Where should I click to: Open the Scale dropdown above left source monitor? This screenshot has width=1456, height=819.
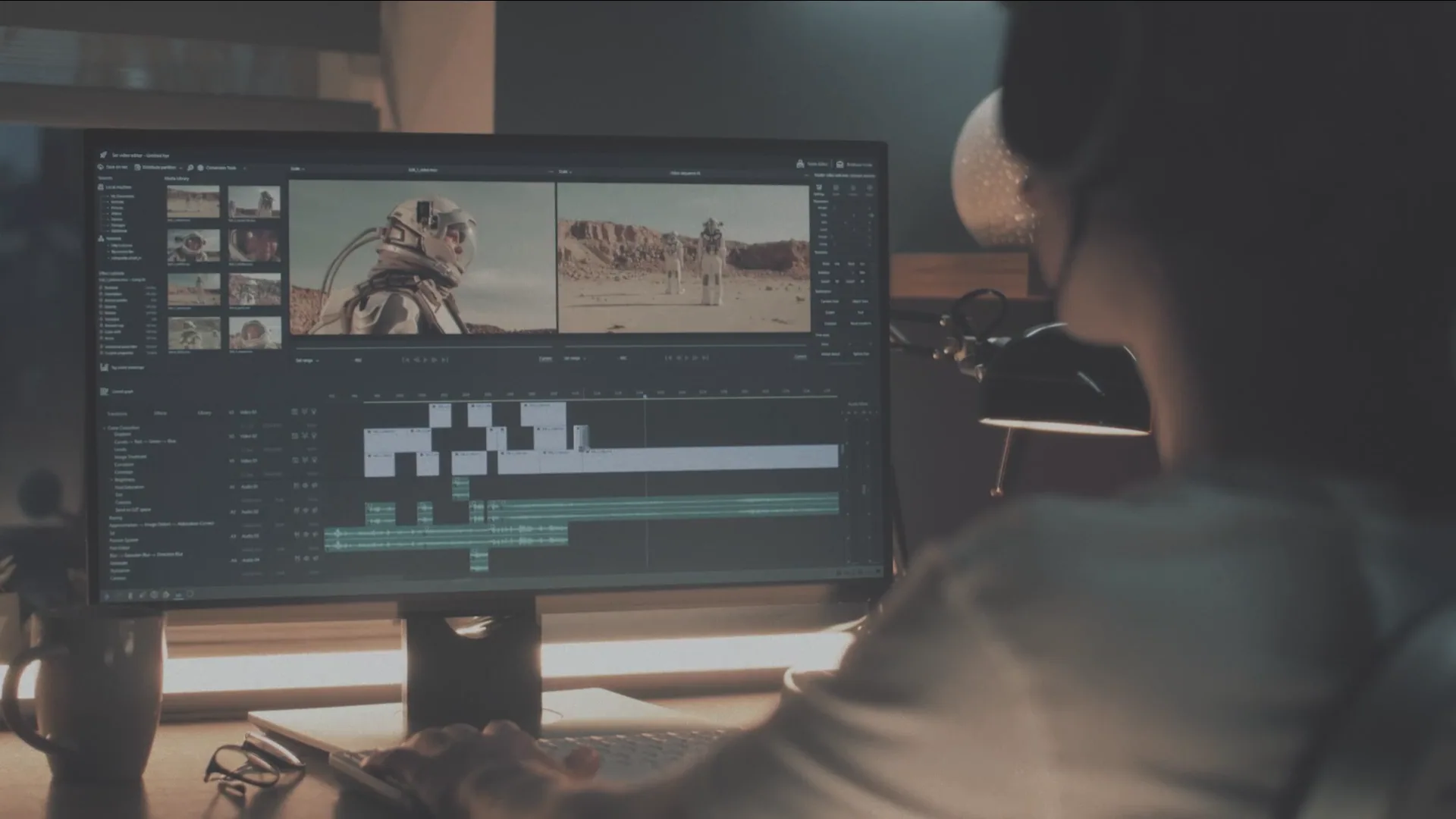pos(297,170)
